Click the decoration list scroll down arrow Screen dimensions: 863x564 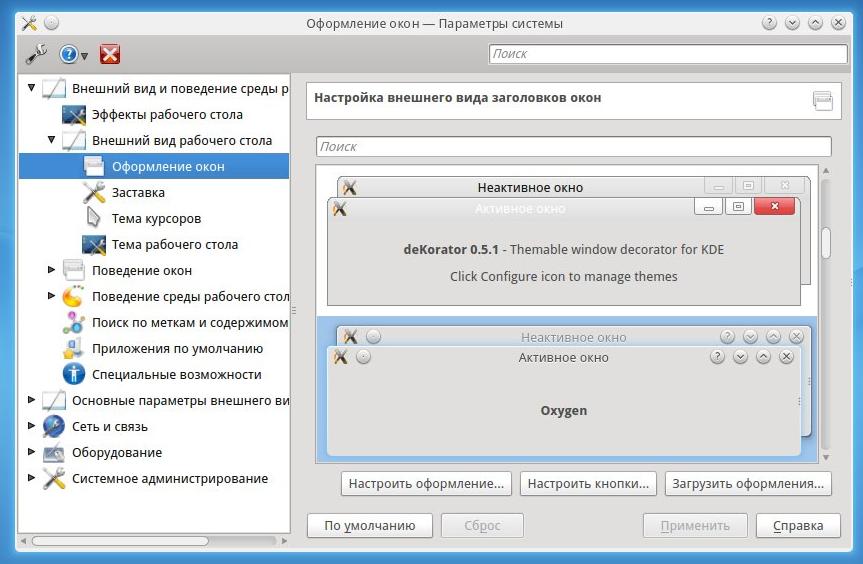[x=826, y=457]
